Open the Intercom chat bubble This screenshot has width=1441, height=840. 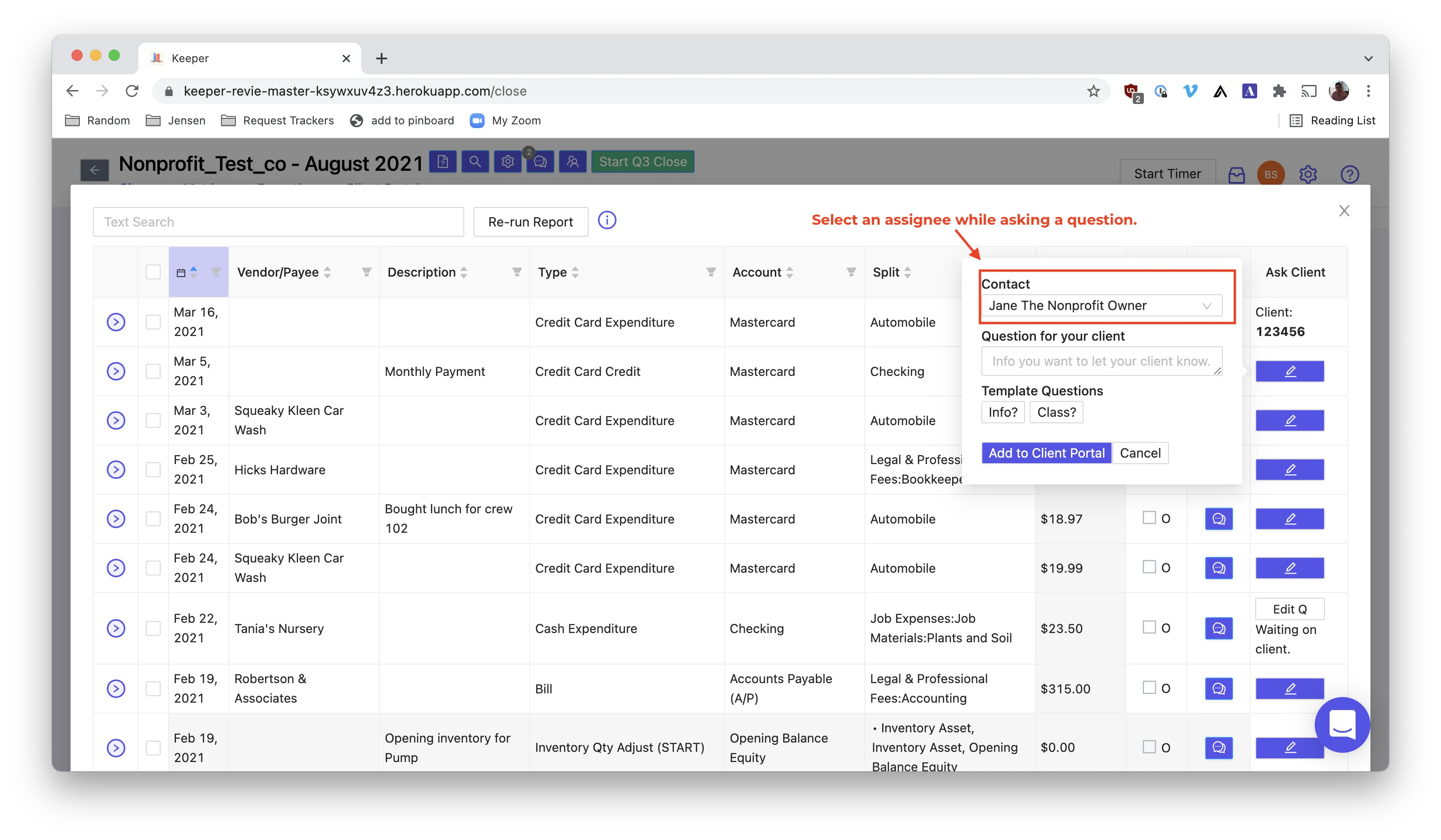[1342, 724]
